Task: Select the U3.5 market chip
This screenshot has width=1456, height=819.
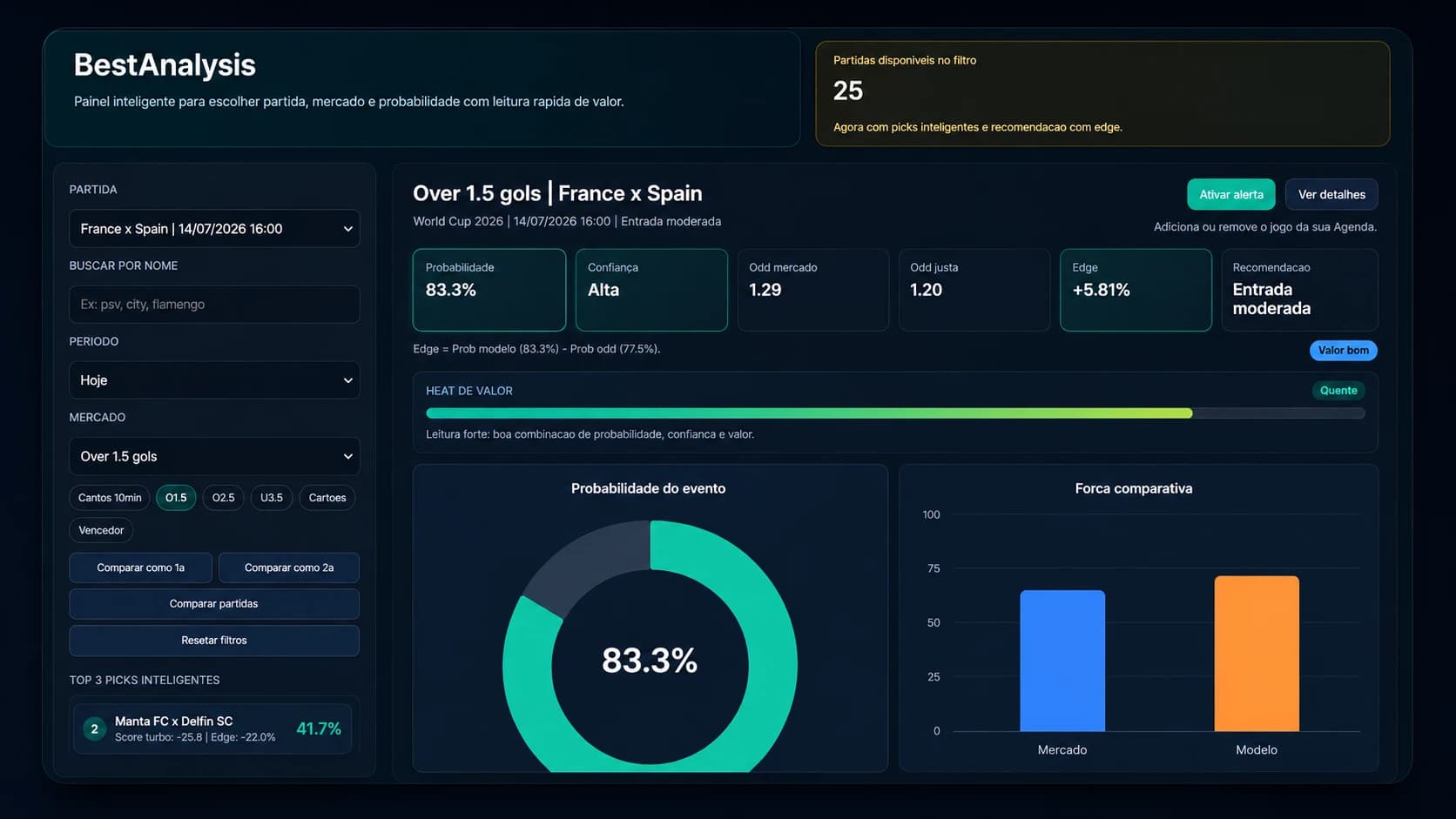Action: click(272, 498)
